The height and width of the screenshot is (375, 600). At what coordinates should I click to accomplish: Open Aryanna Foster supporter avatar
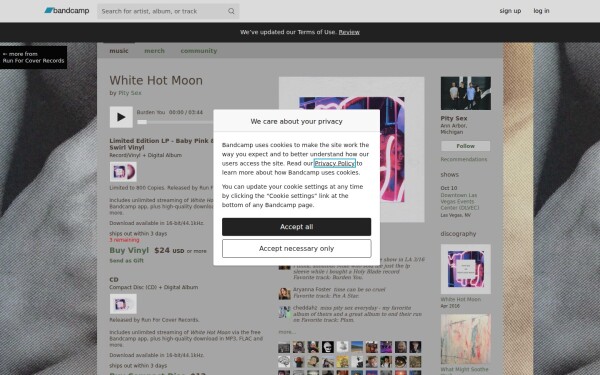[284, 293]
